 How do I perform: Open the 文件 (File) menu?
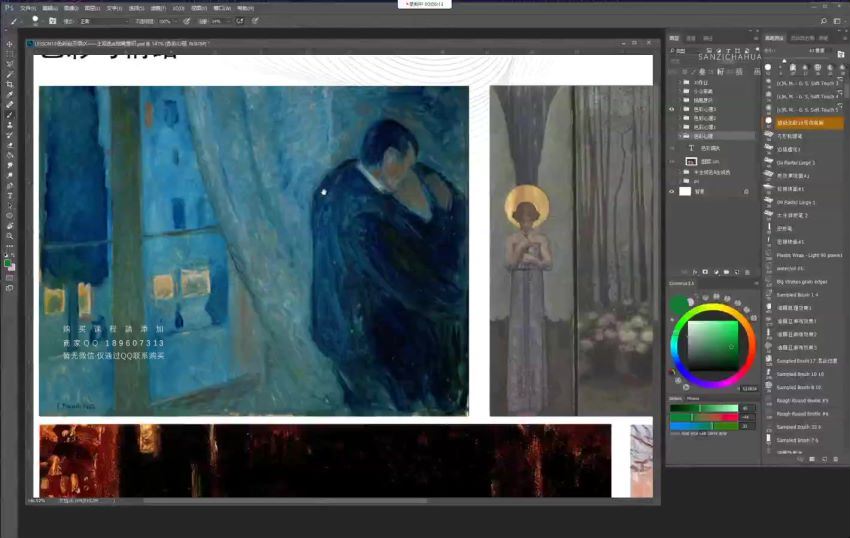tap(28, 8)
